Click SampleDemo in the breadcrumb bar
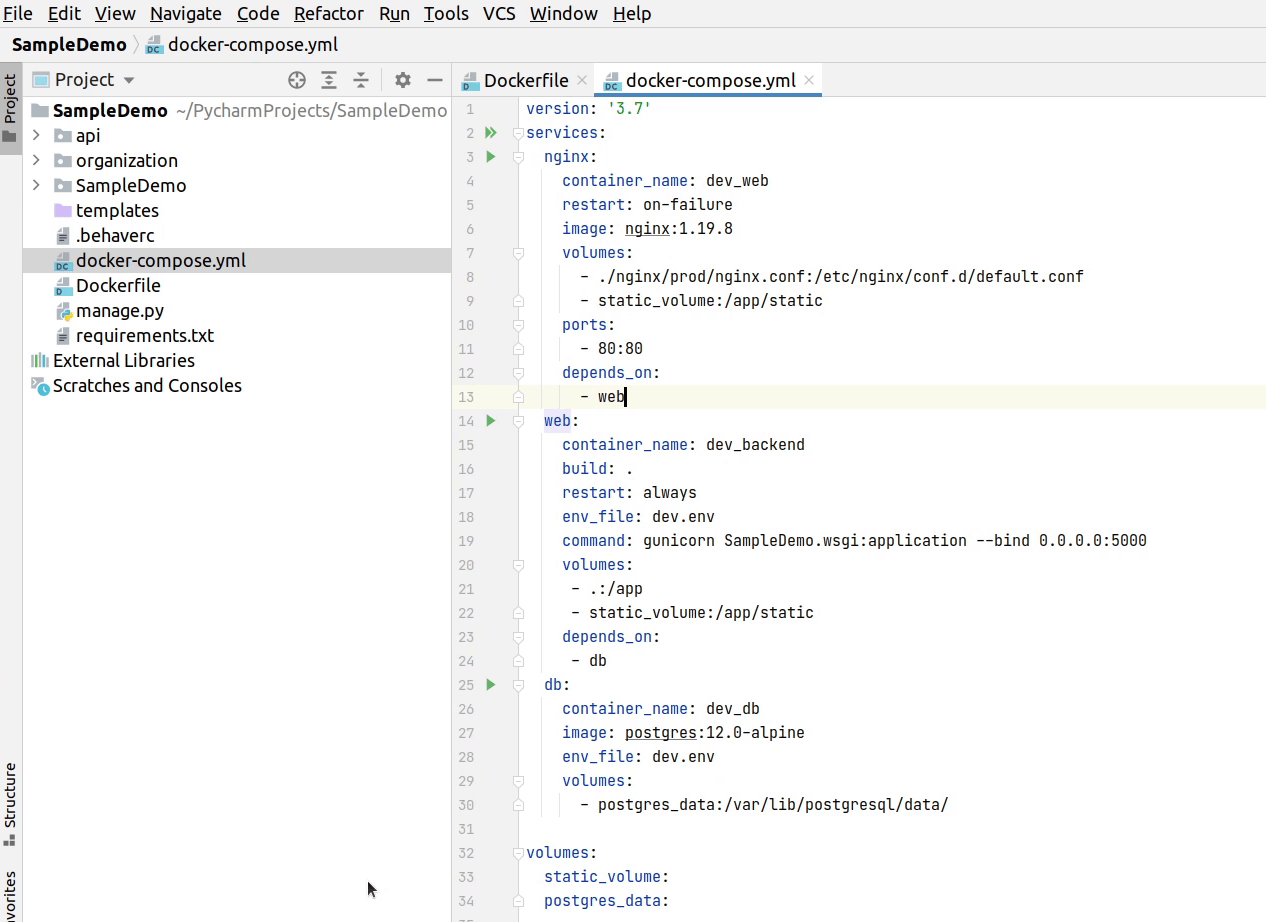 click(69, 44)
